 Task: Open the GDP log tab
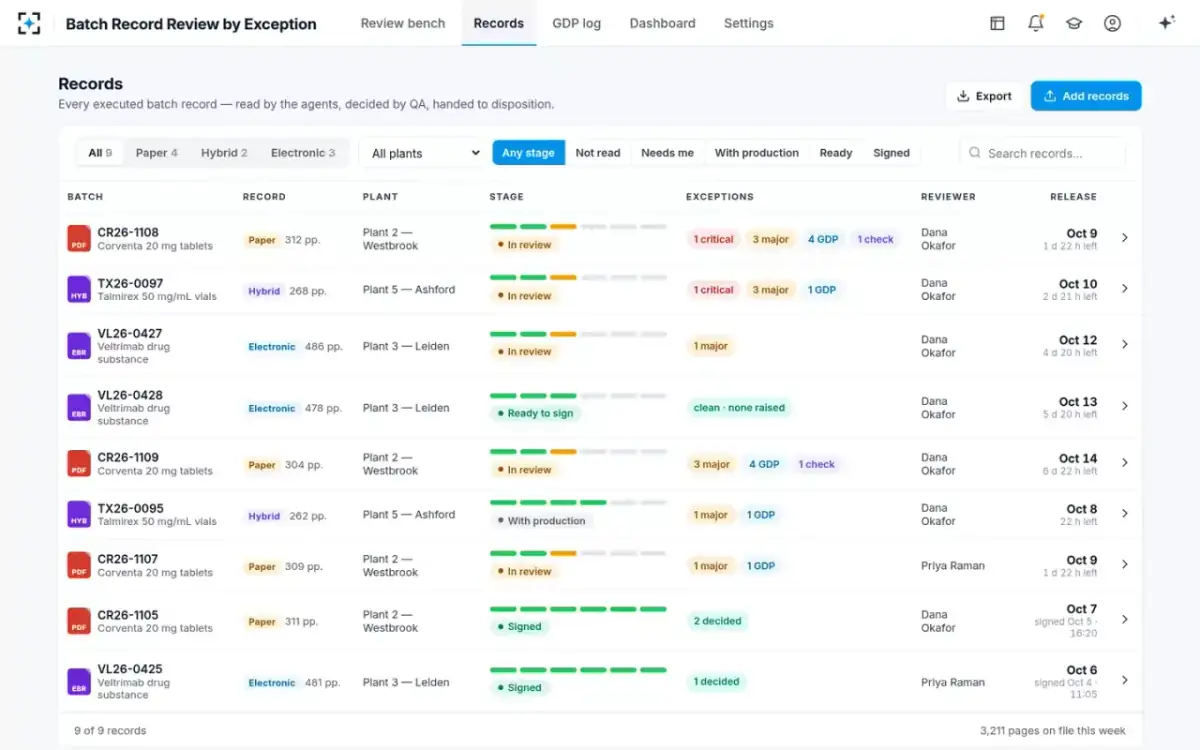point(577,23)
